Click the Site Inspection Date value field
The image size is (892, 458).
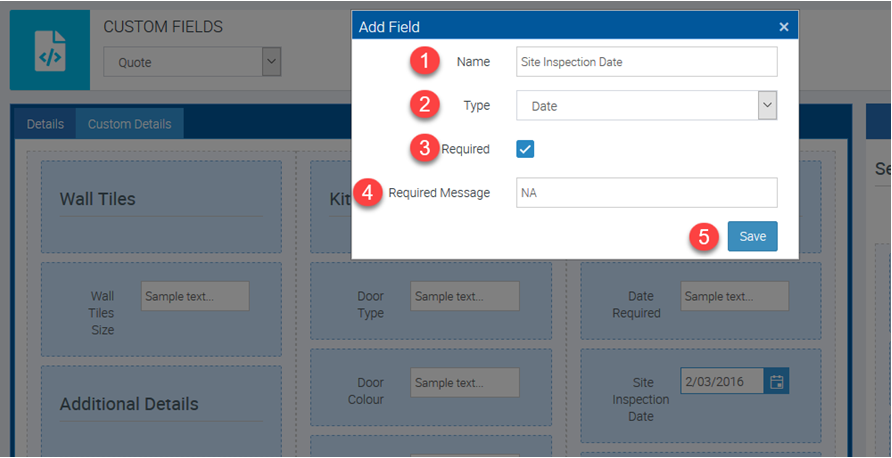[722, 381]
